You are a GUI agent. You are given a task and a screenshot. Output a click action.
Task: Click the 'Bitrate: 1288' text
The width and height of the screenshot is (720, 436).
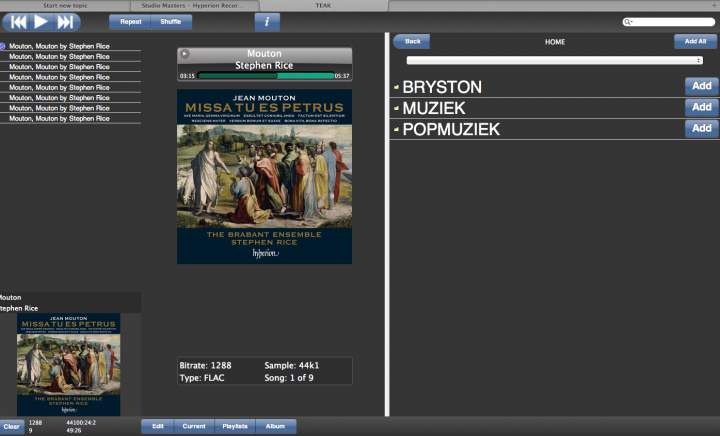pyautogui.click(x=205, y=365)
